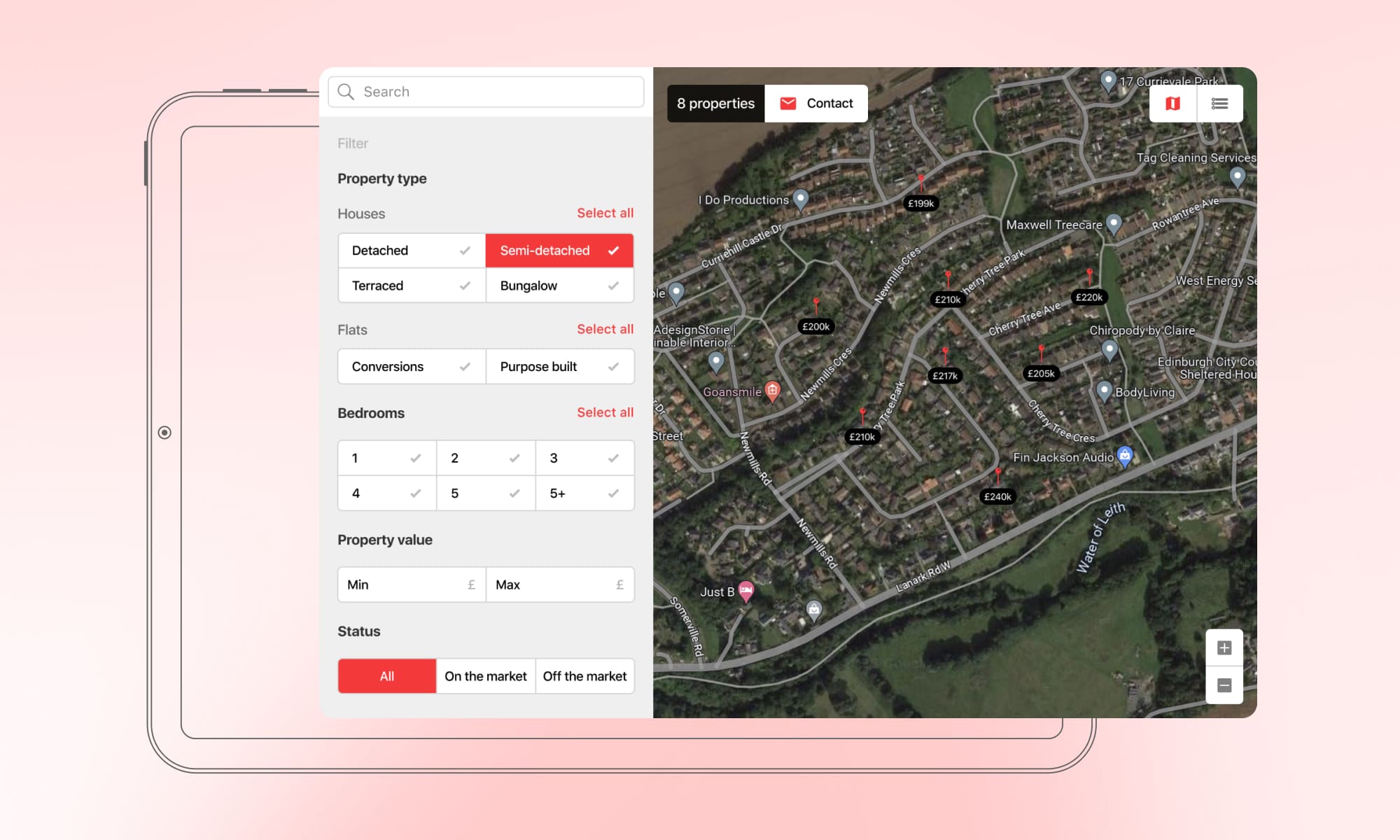Switch to map view icon
The width and height of the screenshot is (1400, 840).
pos(1172,104)
